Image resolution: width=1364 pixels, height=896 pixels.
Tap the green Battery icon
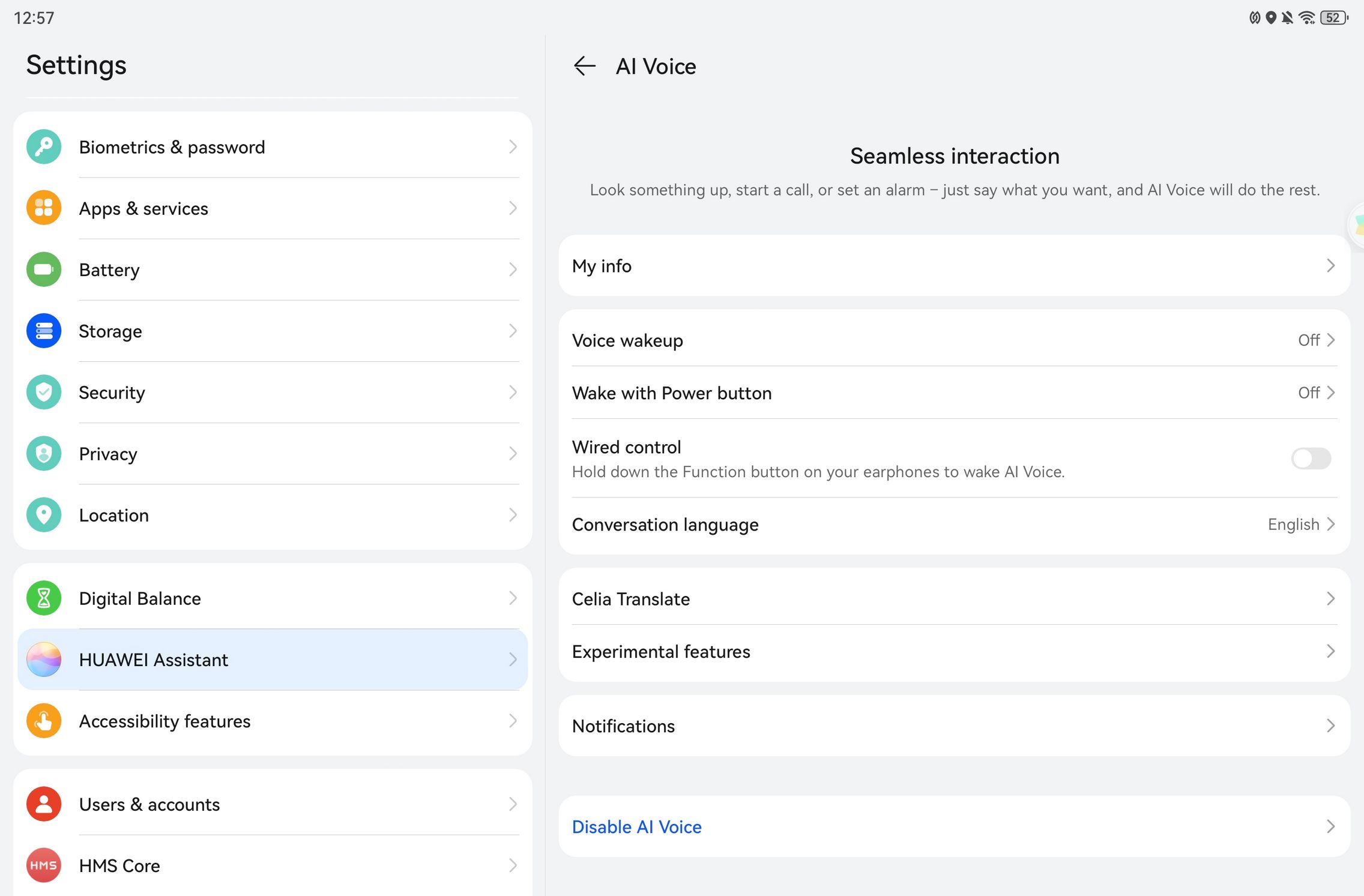point(44,269)
